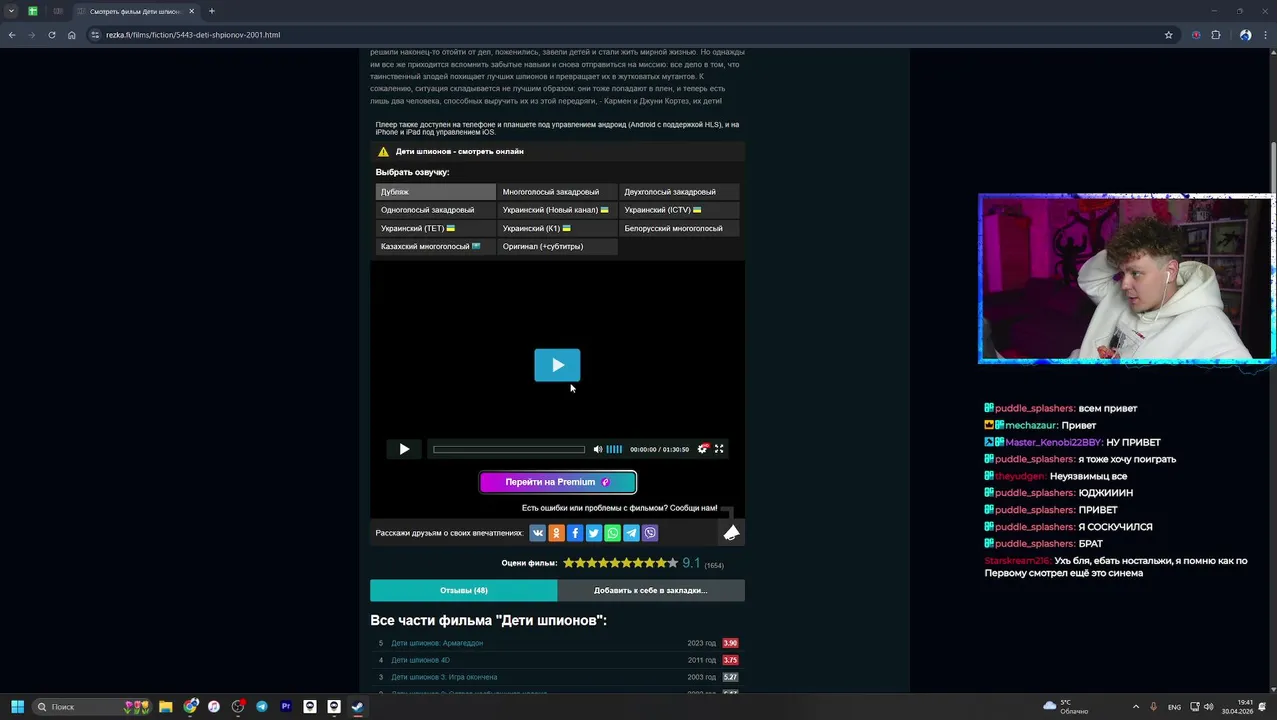Click the taskbar Поиск search box
This screenshot has width=1277, height=720.
click(x=92, y=706)
